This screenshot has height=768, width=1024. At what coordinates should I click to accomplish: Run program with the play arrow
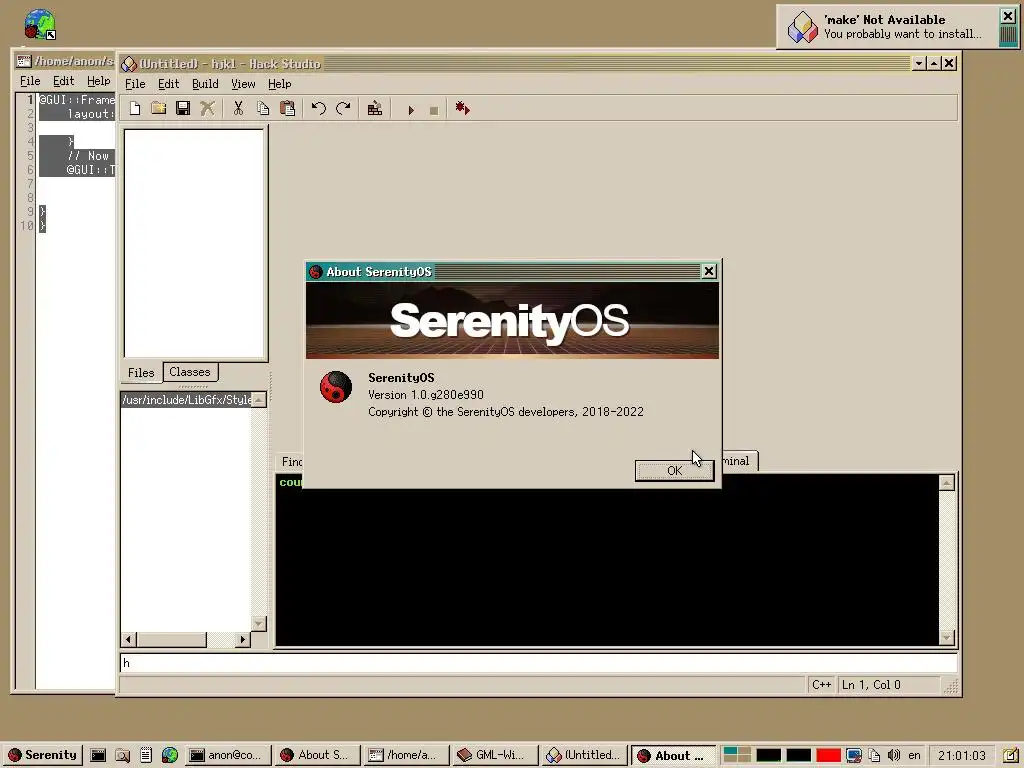(x=411, y=110)
